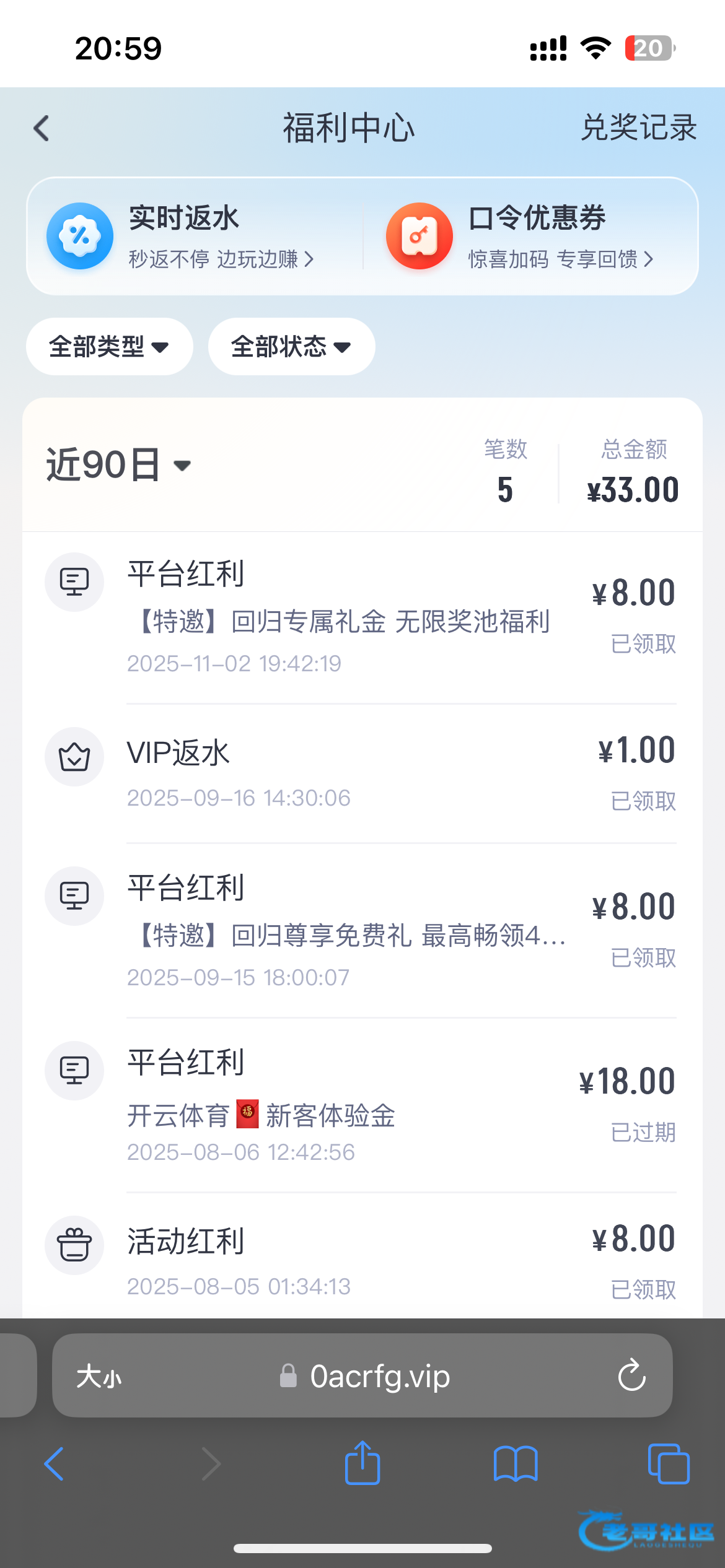
Task: Open the 近90日 date range selector
Action: coord(118,465)
